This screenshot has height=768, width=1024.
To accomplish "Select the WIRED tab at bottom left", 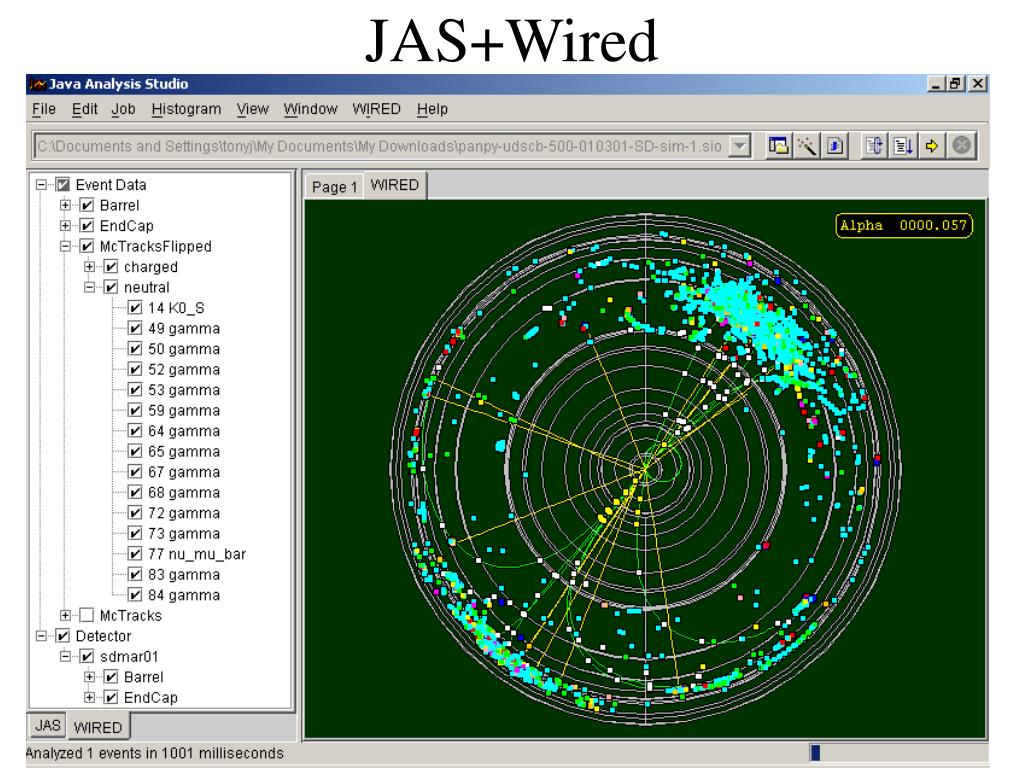I will pos(98,728).
